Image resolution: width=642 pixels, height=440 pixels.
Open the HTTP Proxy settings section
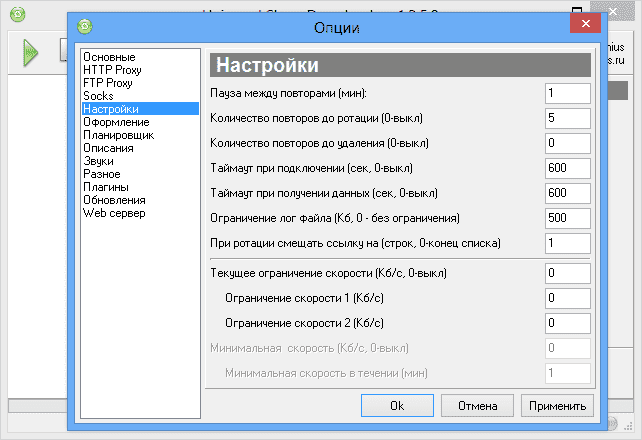tap(112, 70)
